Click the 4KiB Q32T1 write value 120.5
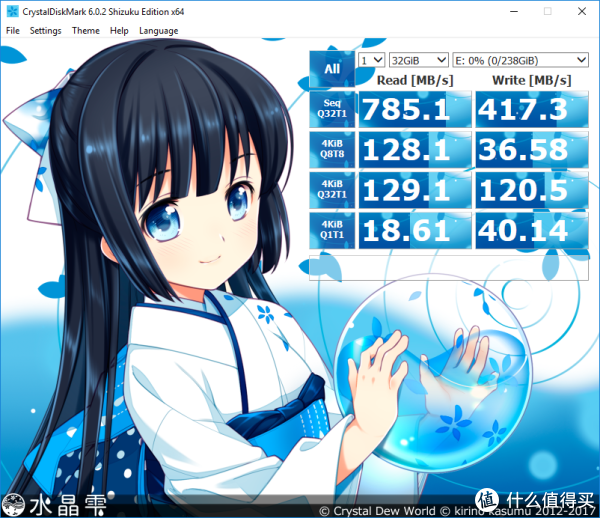The width and height of the screenshot is (600, 518). click(x=532, y=190)
